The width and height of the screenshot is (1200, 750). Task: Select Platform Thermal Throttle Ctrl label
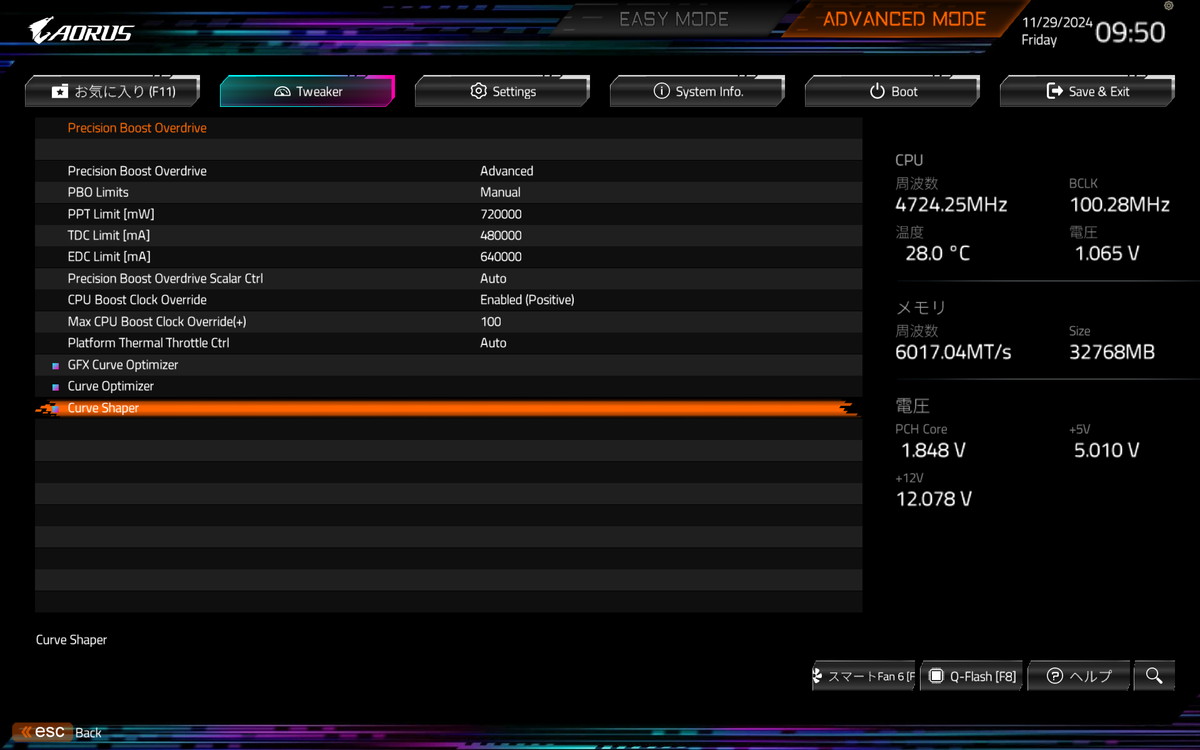148,343
